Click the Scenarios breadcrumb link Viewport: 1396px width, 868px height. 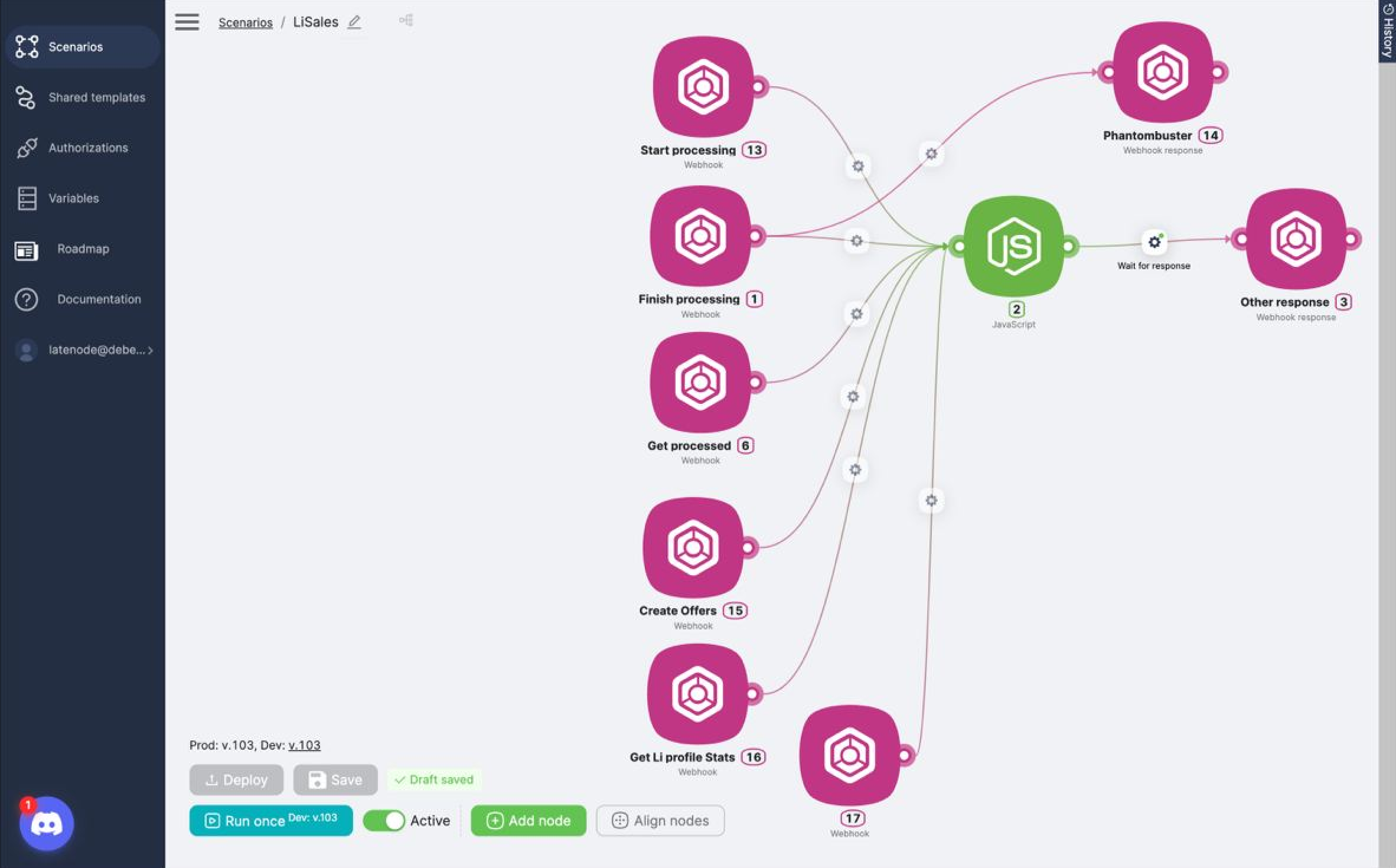tap(245, 22)
